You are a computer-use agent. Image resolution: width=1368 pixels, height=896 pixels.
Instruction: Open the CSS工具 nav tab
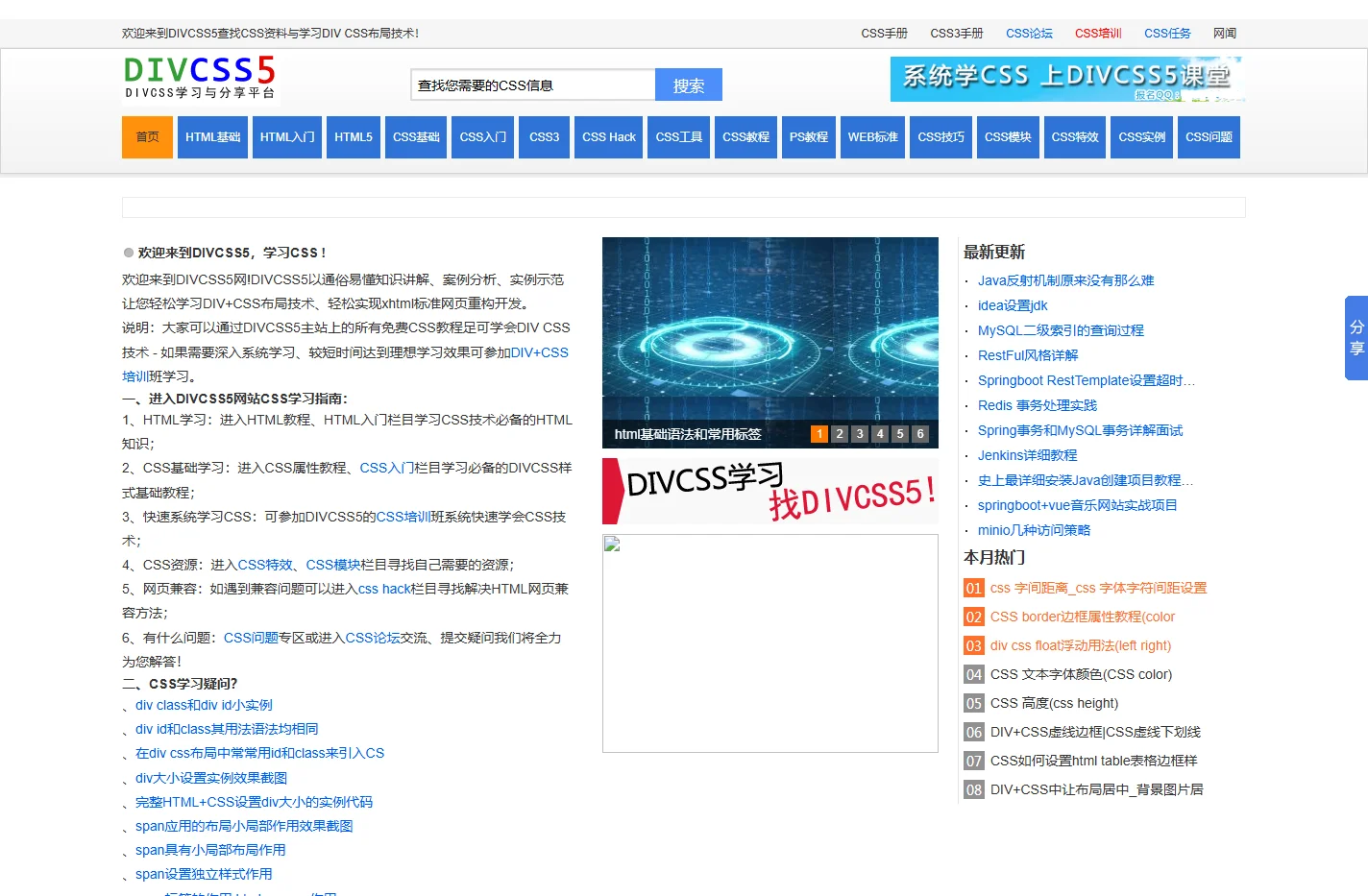pyautogui.click(x=679, y=137)
